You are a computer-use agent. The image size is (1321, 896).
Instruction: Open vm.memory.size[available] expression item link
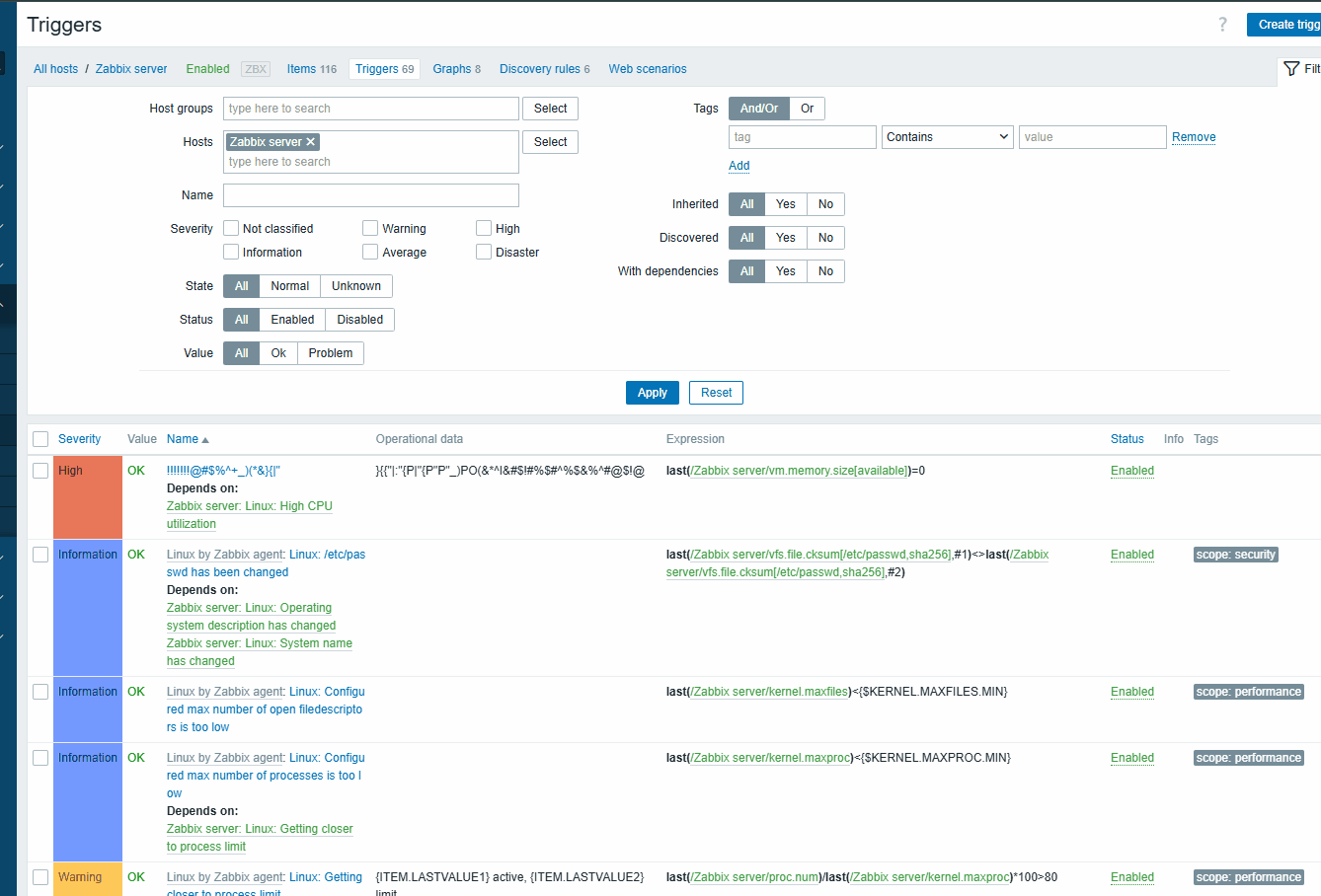pos(800,471)
